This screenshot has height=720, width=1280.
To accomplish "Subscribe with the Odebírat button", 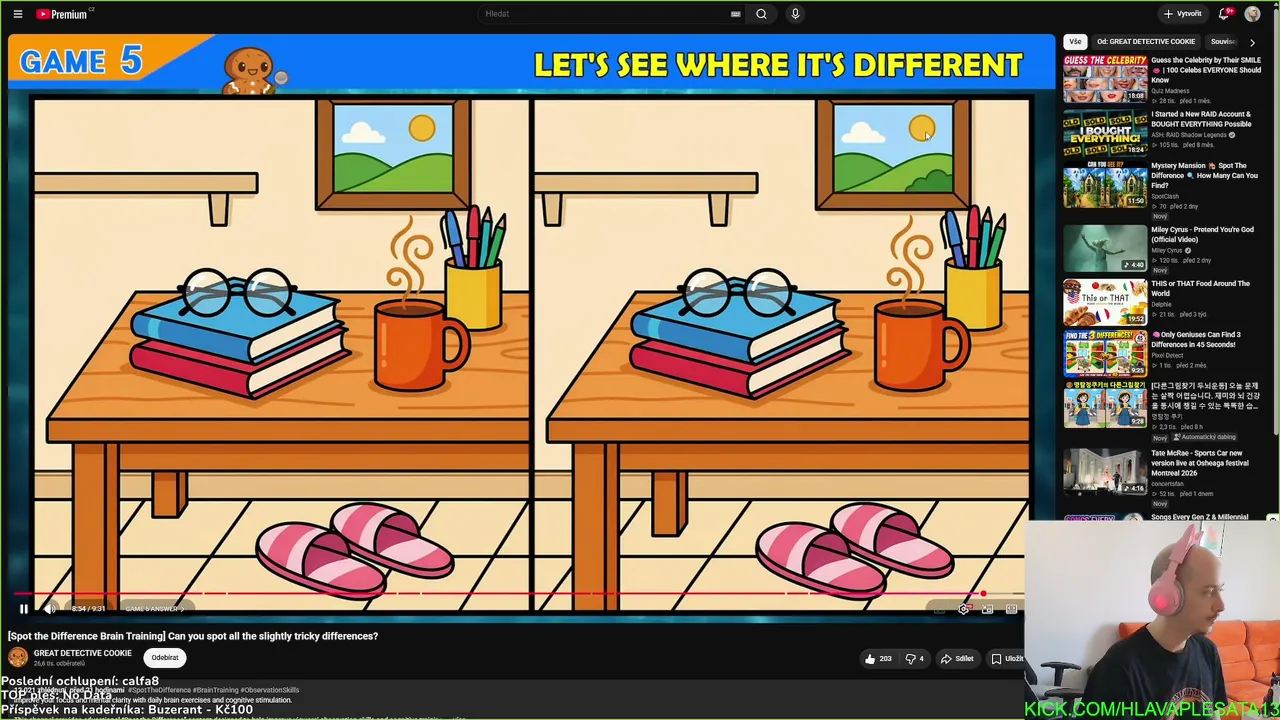I will click(x=165, y=658).
